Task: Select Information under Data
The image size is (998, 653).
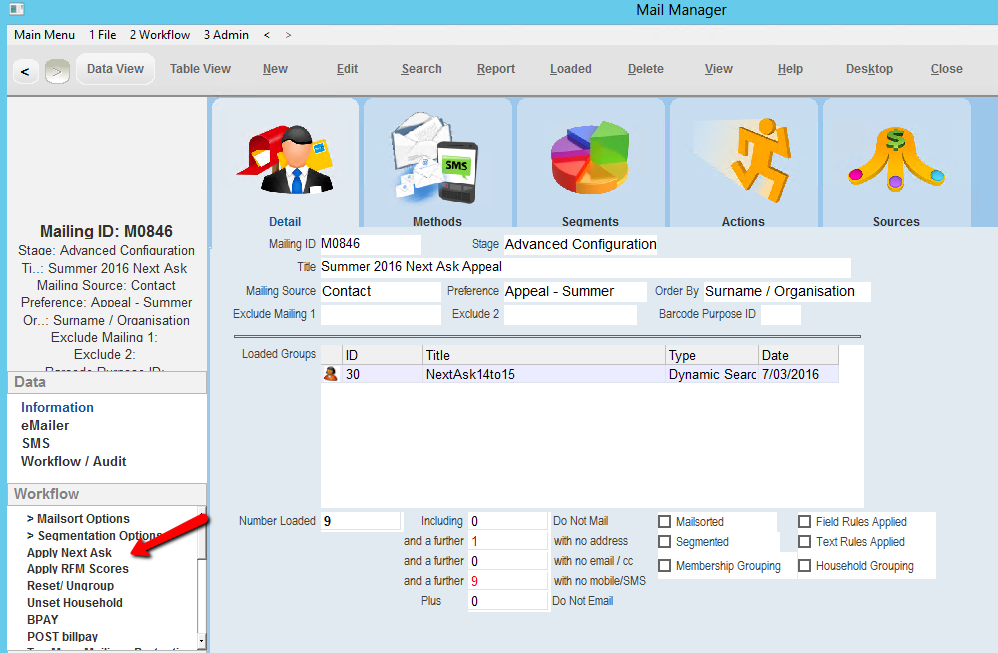Action: 57,407
